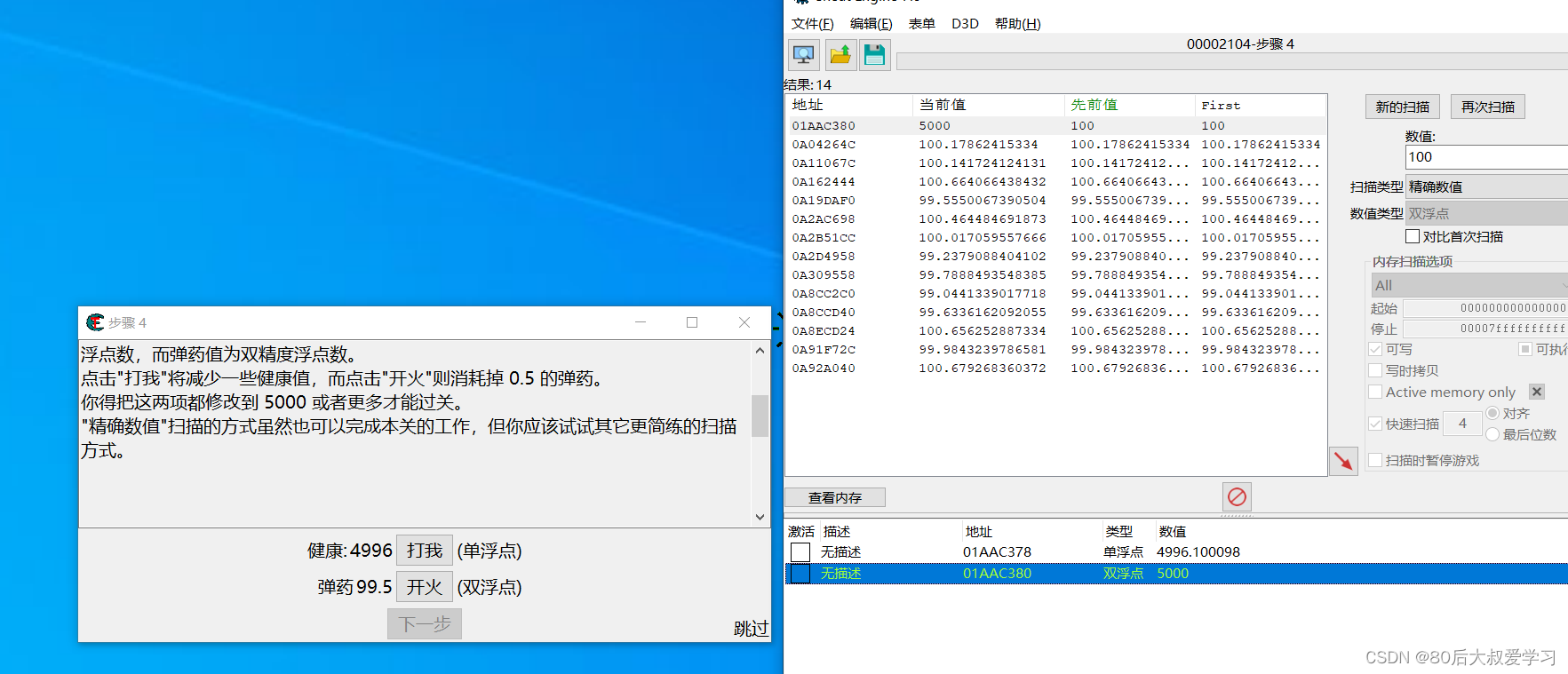Toggle the compare-to-first-scan checkbox
Screen dimensions: 1568x674
click(1413, 236)
